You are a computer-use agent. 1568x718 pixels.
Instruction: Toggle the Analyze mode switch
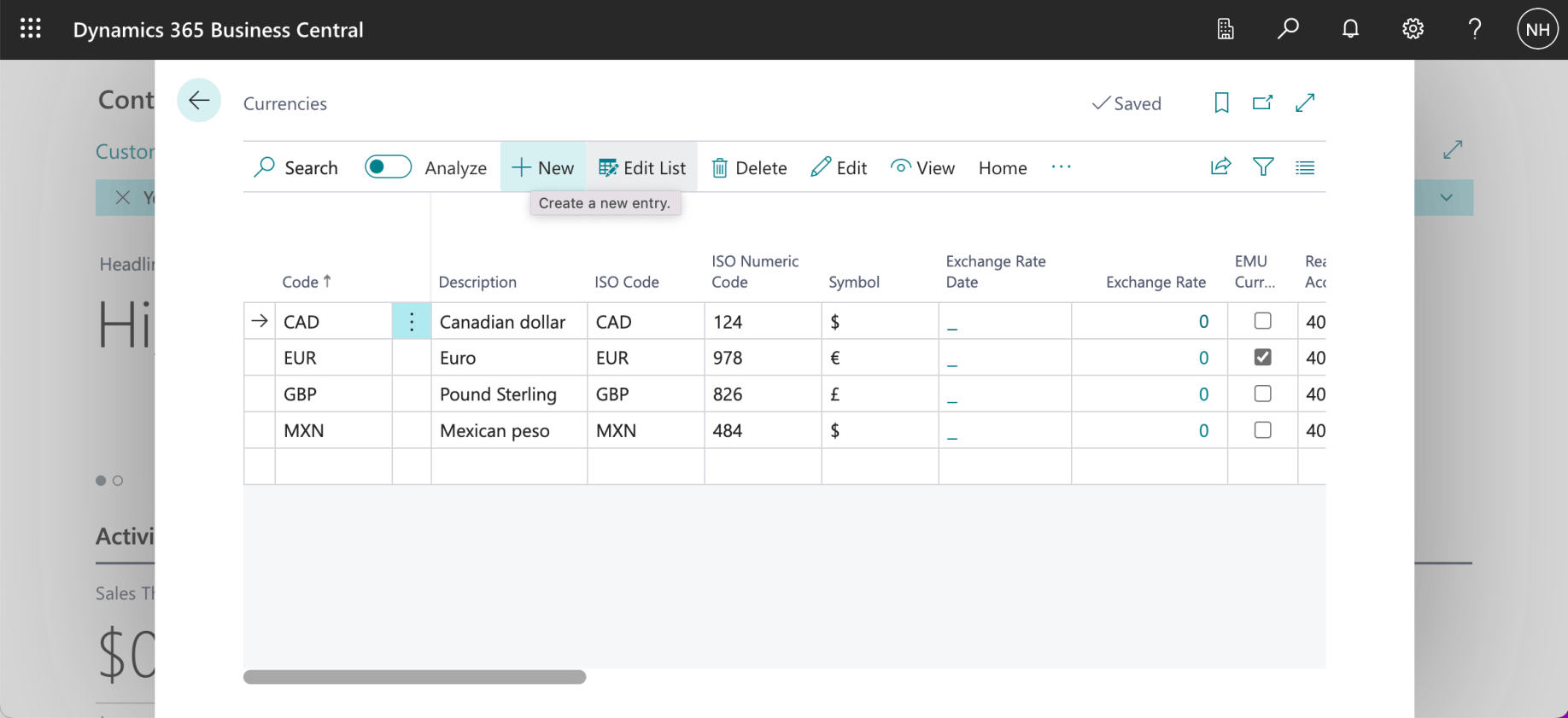(x=388, y=167)
